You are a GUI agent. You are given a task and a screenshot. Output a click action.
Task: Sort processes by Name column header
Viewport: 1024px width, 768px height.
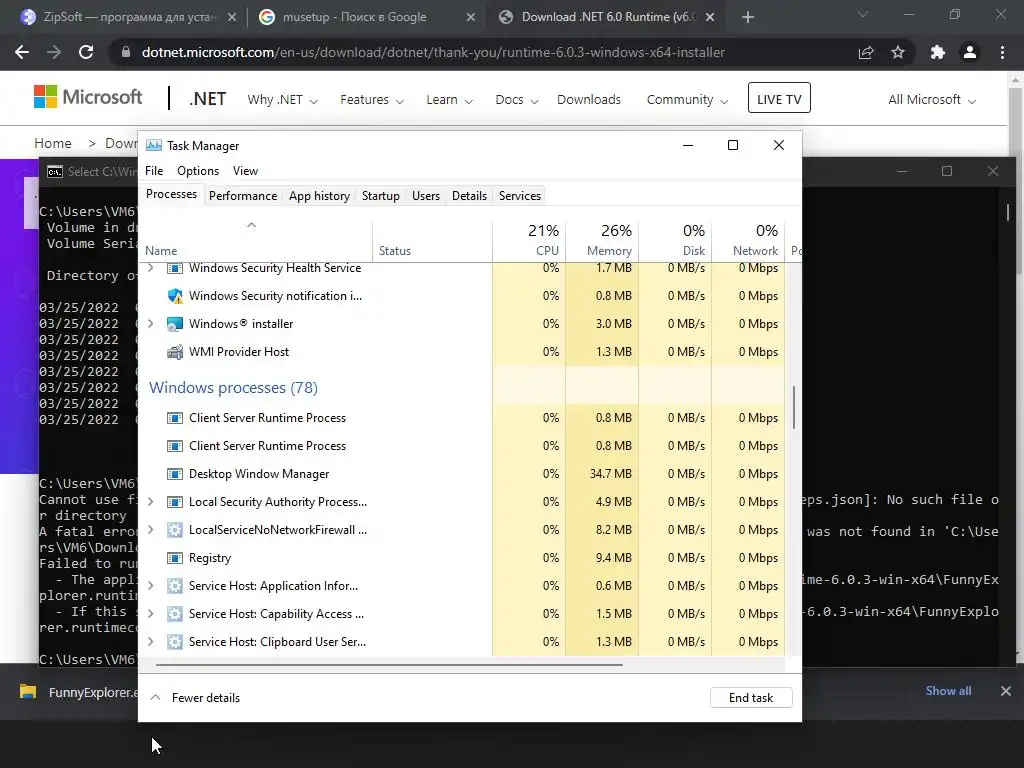tap(255, 240)
